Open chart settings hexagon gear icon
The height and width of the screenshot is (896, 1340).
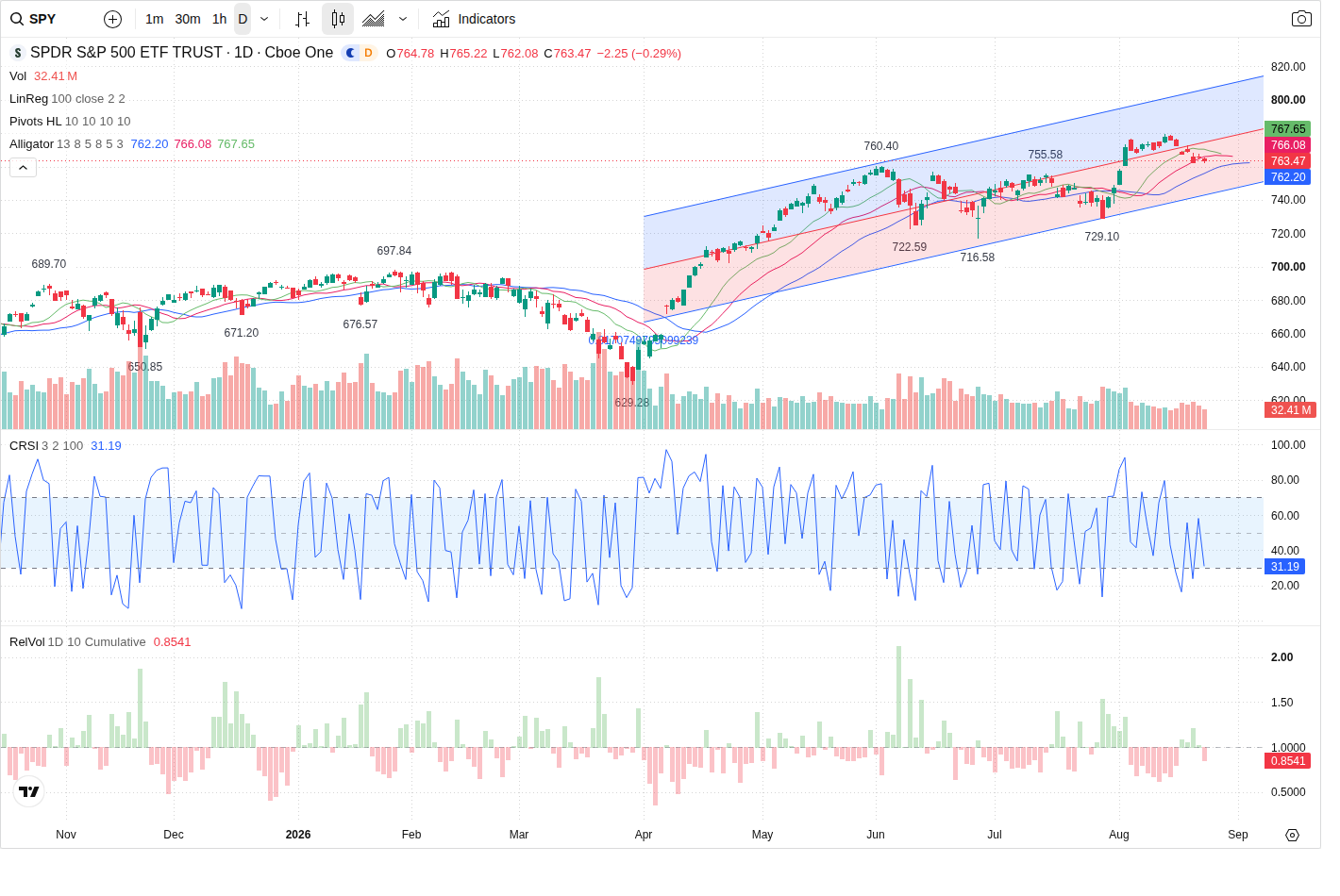point(1292,835)
